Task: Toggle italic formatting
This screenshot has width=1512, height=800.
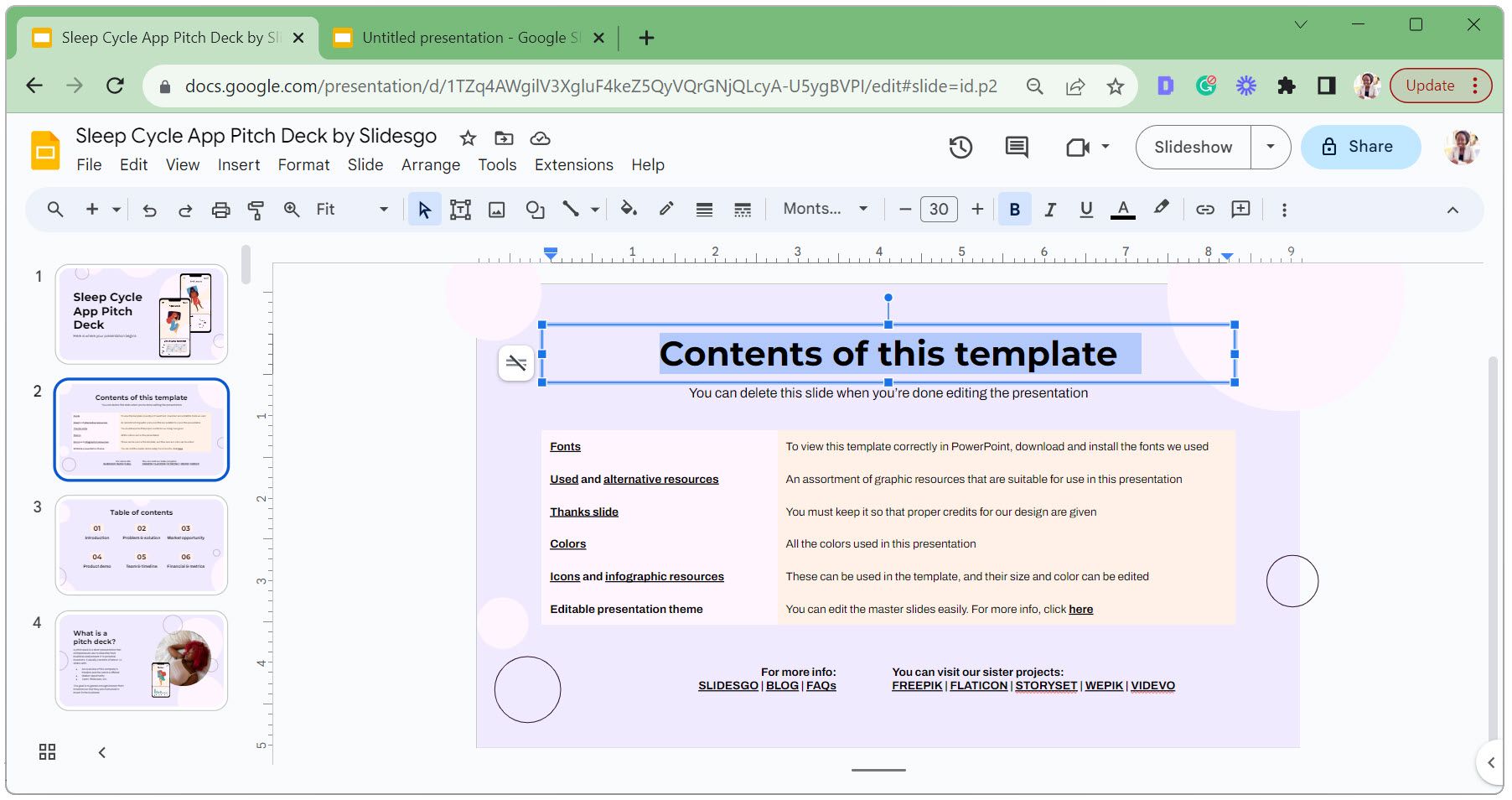Action: click(x=1049, y=210)
